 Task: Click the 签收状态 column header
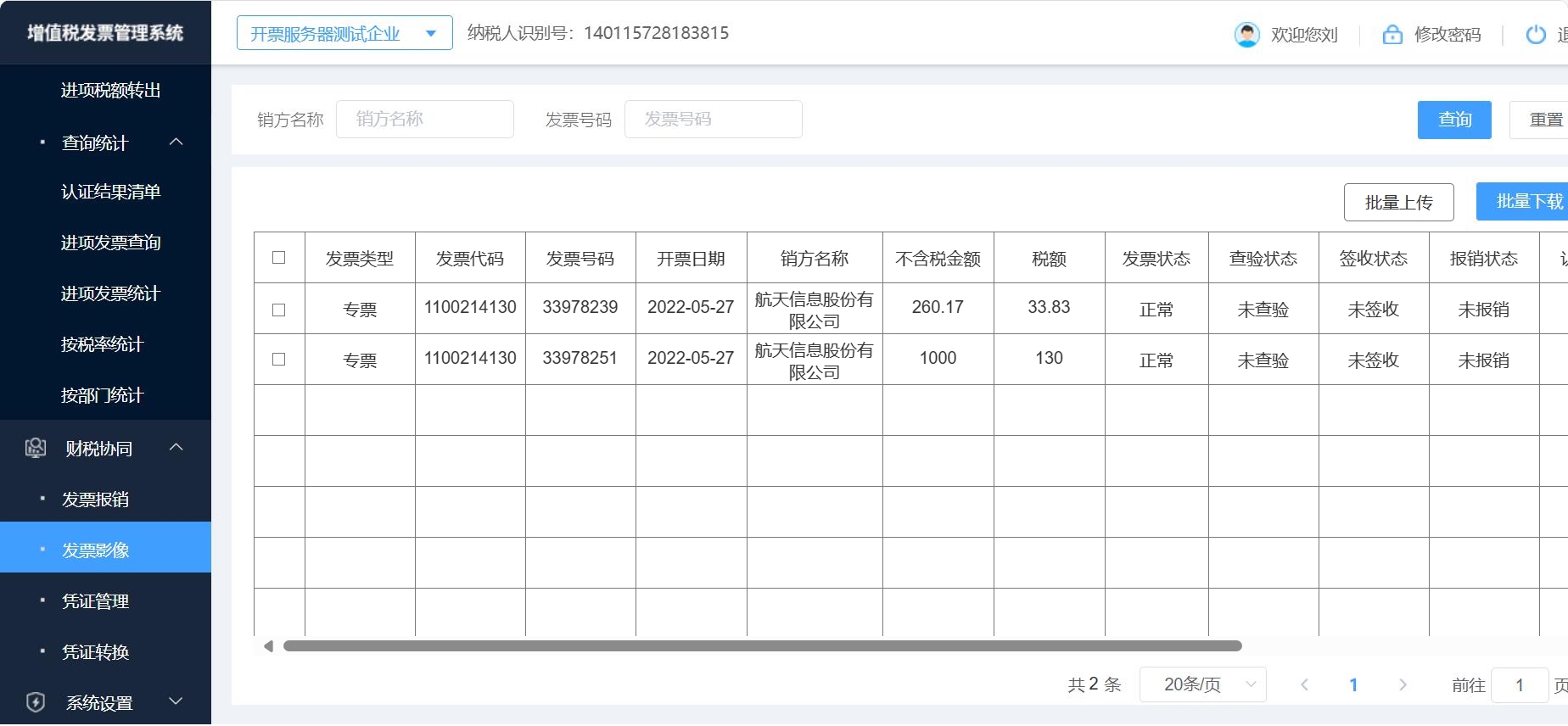click(x=1374, y=259)
